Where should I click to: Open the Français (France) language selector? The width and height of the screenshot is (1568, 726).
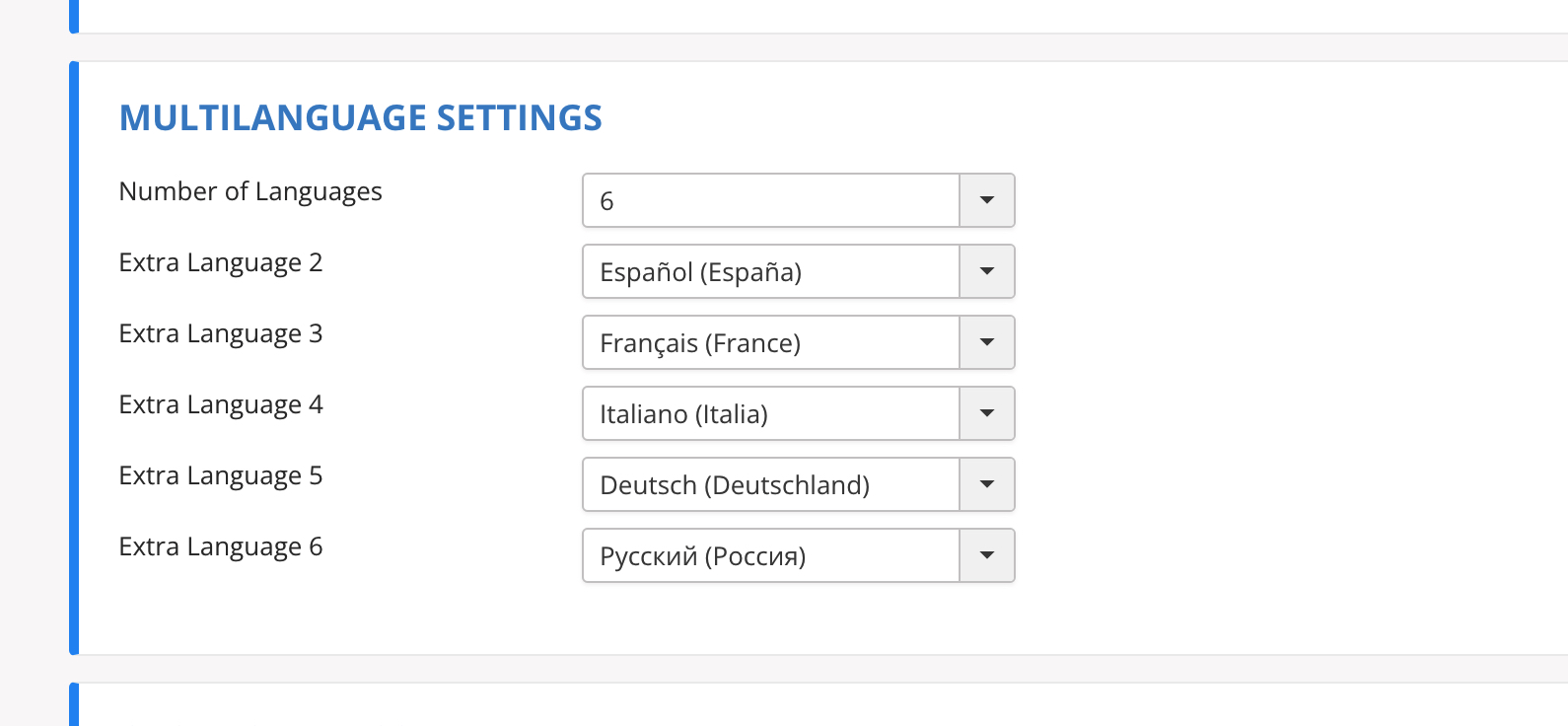coord(772,342)
